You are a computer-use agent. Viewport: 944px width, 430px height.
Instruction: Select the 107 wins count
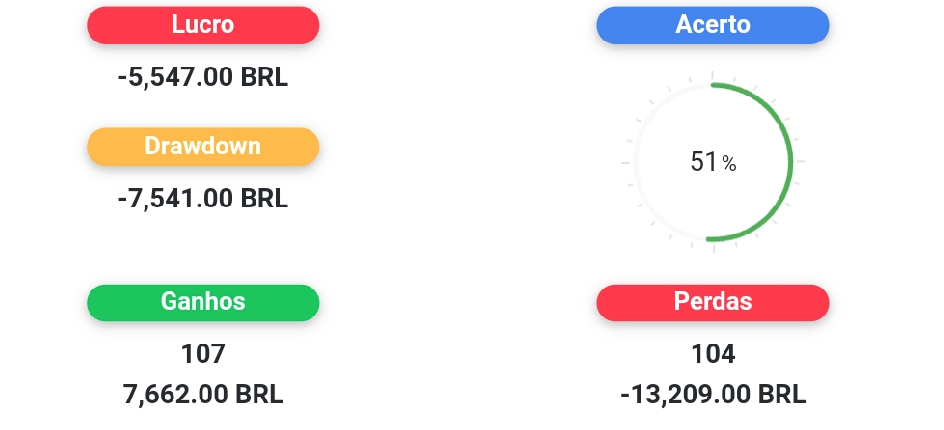203,354
